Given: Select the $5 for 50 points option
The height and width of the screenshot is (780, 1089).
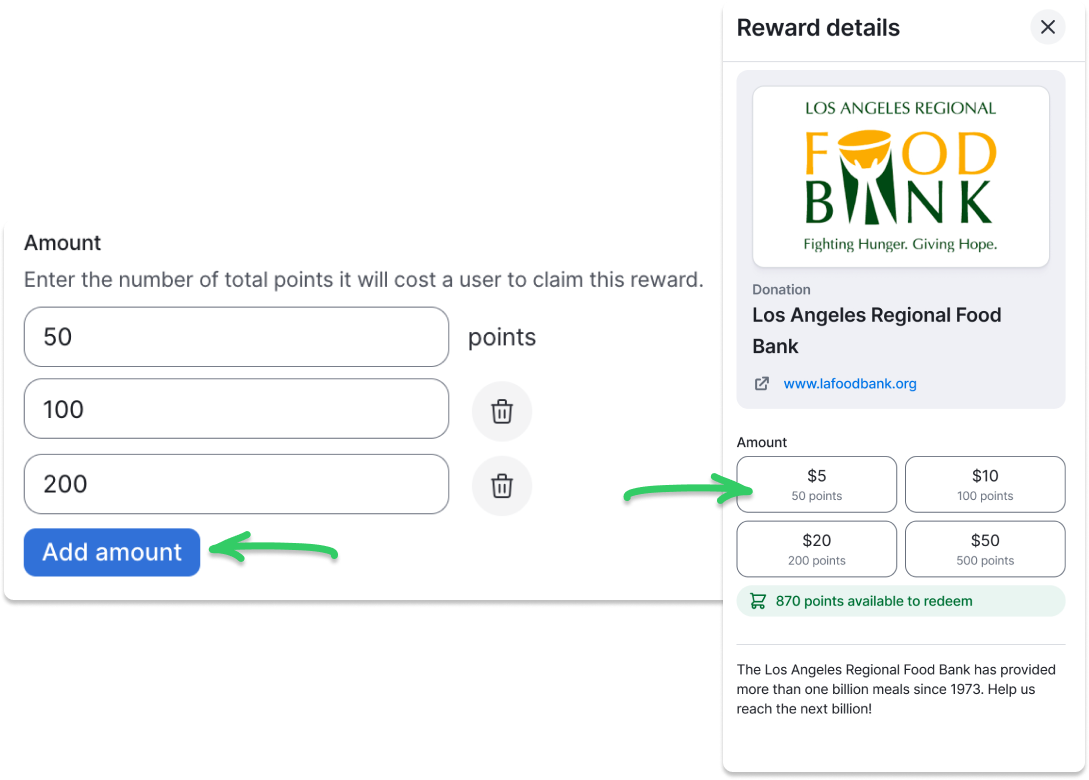Looking at the screenshot, I should 816,484.
